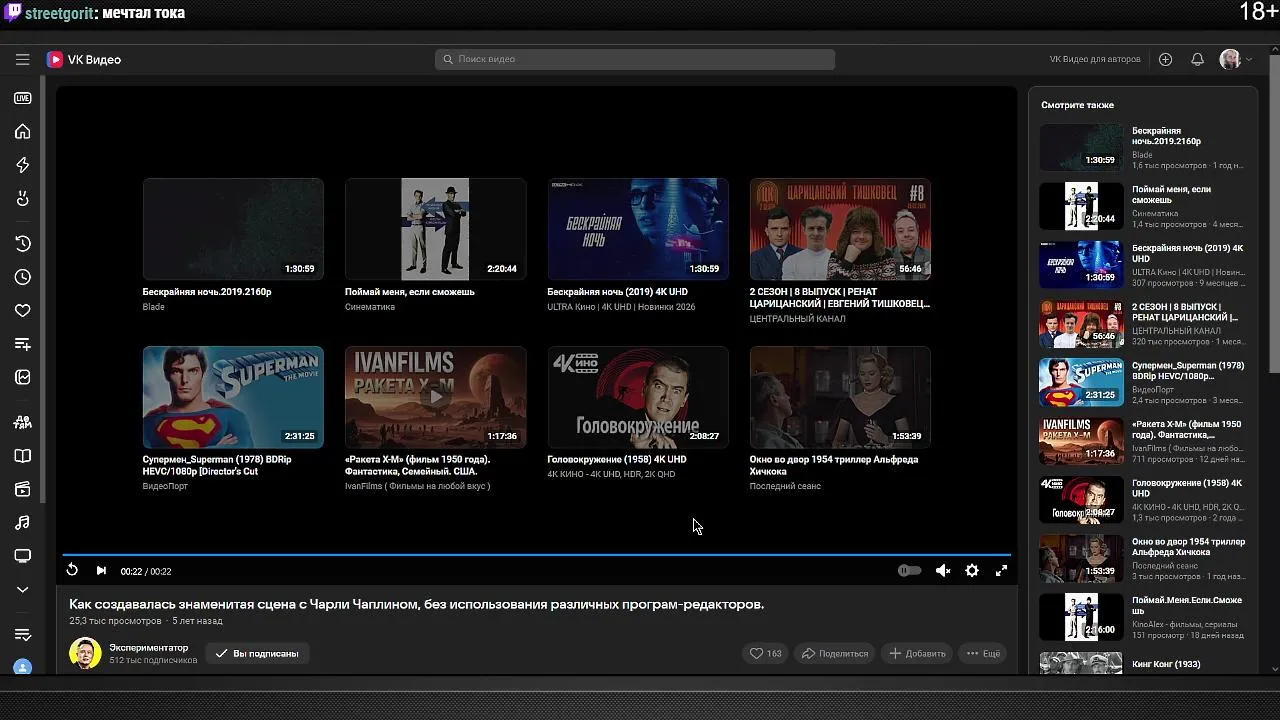Open the ДОТАМ sidebar icon
1280x720 pixels.
point(22,422)
